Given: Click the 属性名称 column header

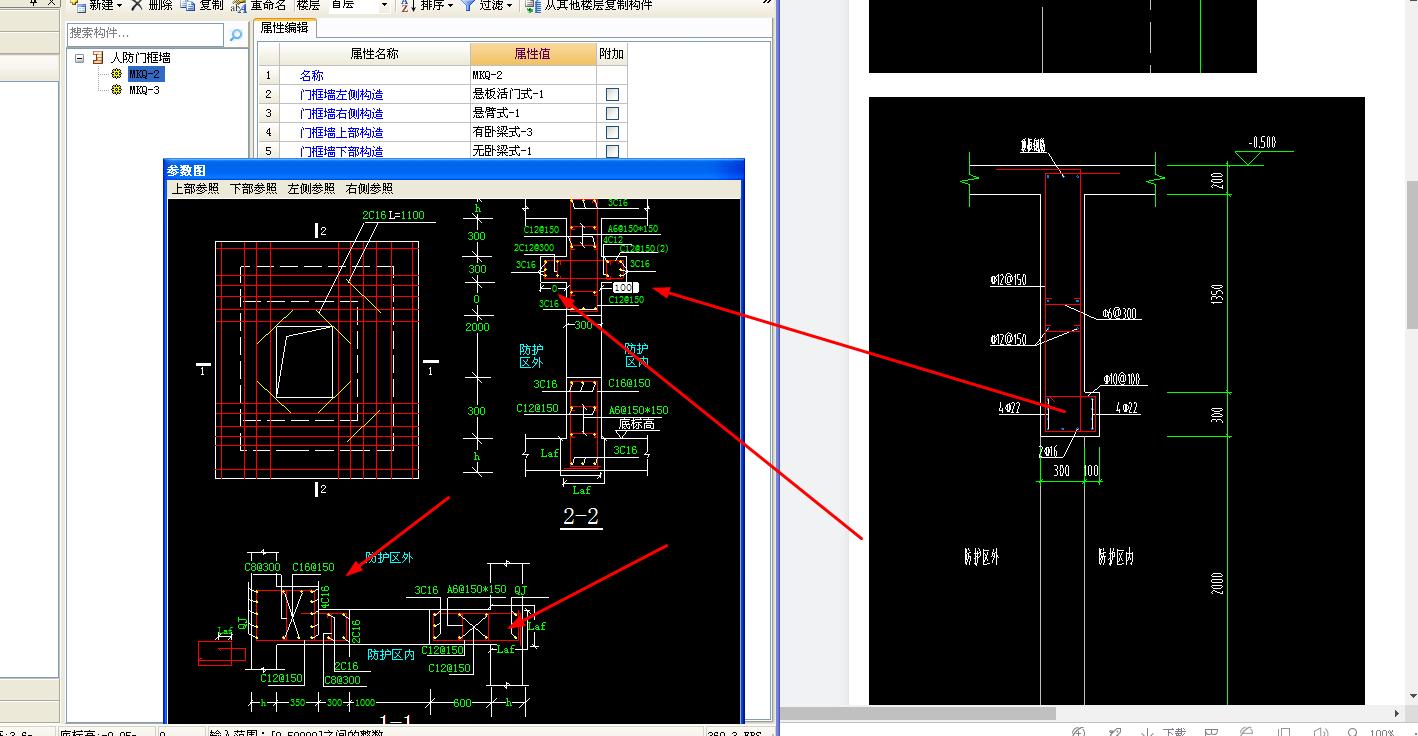Looking at the screenshot, I should [x=374, y=54].
